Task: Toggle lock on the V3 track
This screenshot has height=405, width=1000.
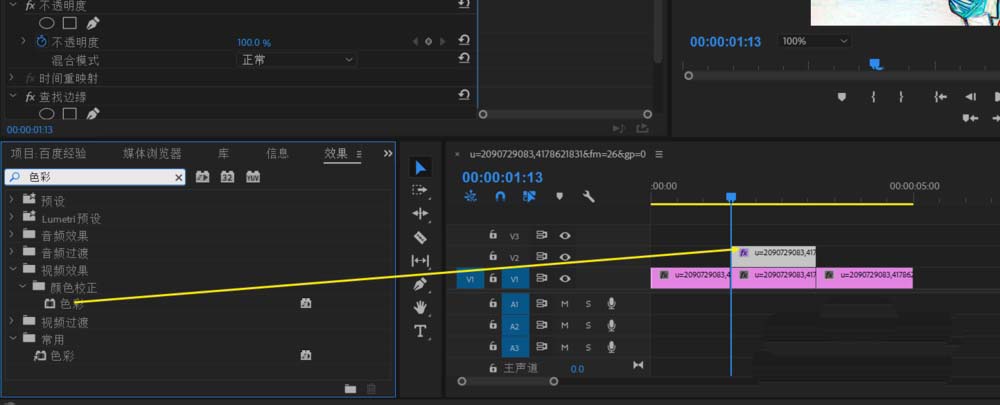Action: pos(493,235)
